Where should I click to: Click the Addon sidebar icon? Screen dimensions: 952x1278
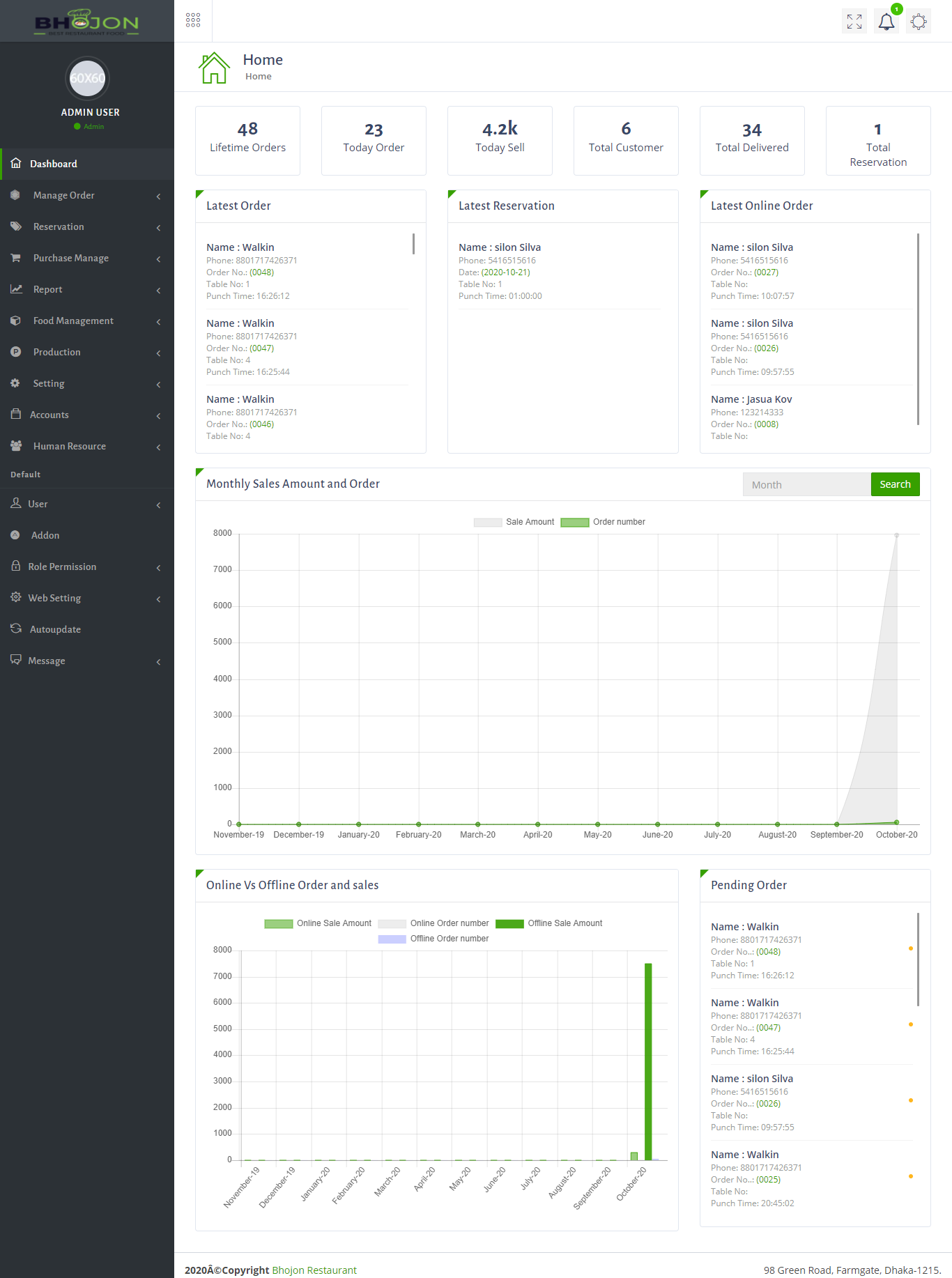click(15, 535)
